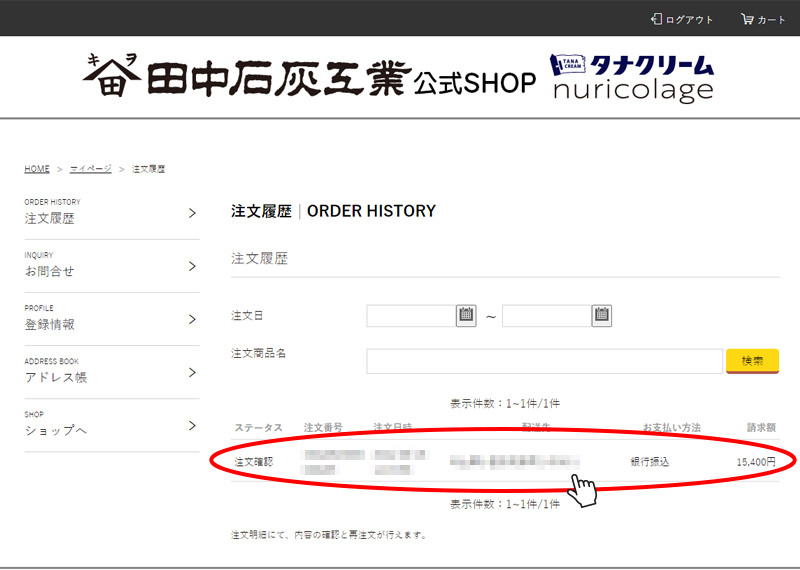Image resolution: width=800 pixels, height=570 pixels.
Task: Click the アドレス帳 sidebar arrow
Action: coord(192,372)
